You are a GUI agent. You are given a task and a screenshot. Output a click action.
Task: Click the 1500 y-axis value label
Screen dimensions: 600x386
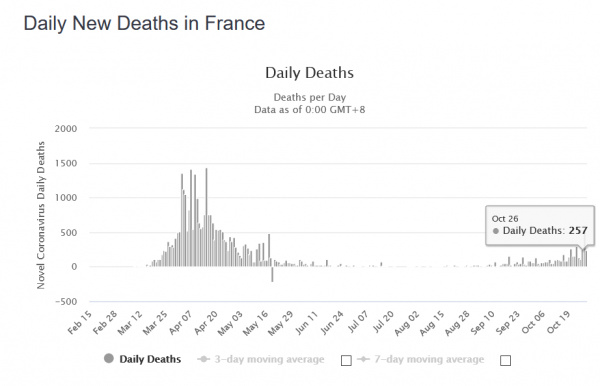66,163
